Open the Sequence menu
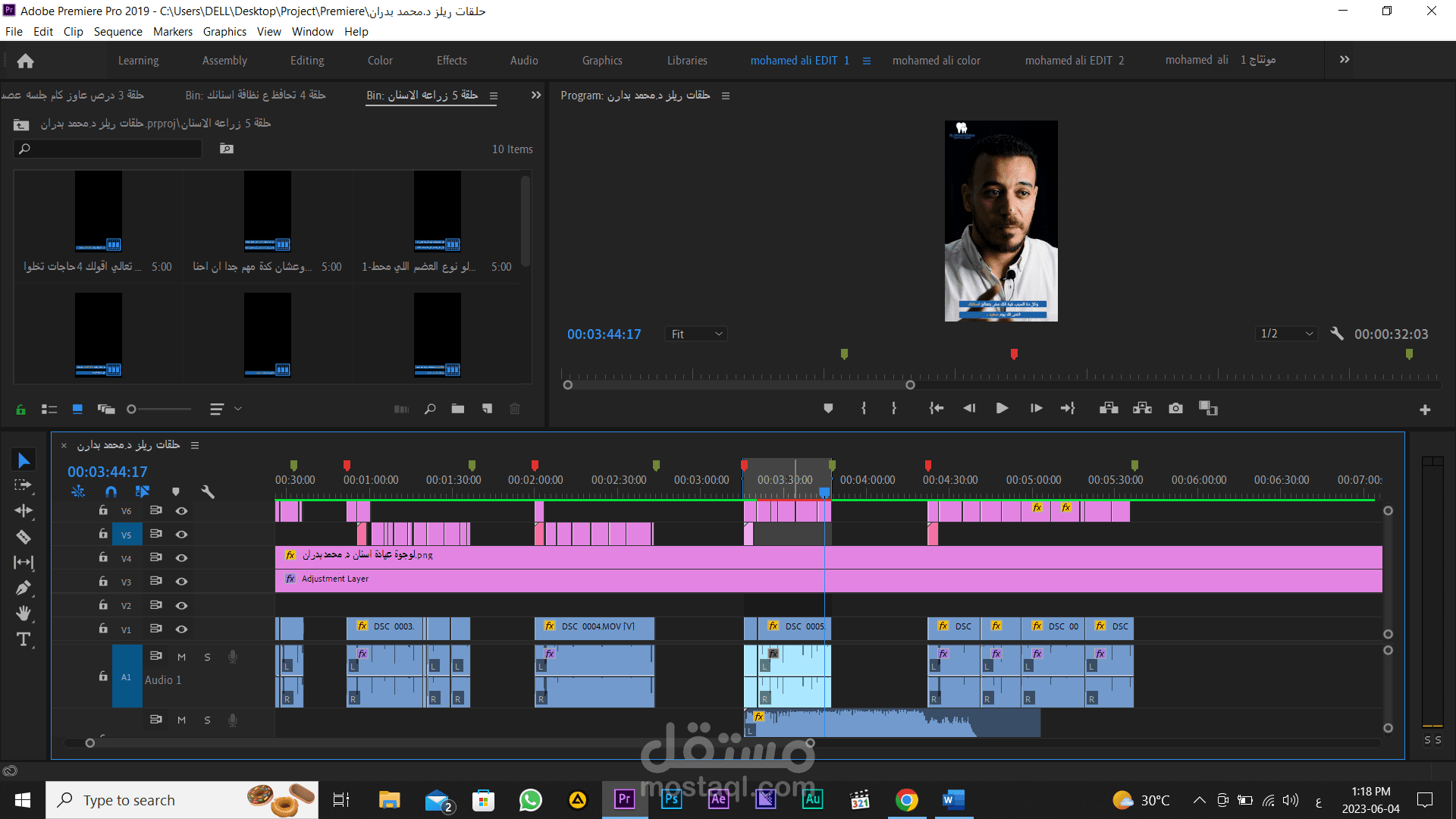This screenshot has width=1456, height=819. pyautogui.click(x=118, y=31)
